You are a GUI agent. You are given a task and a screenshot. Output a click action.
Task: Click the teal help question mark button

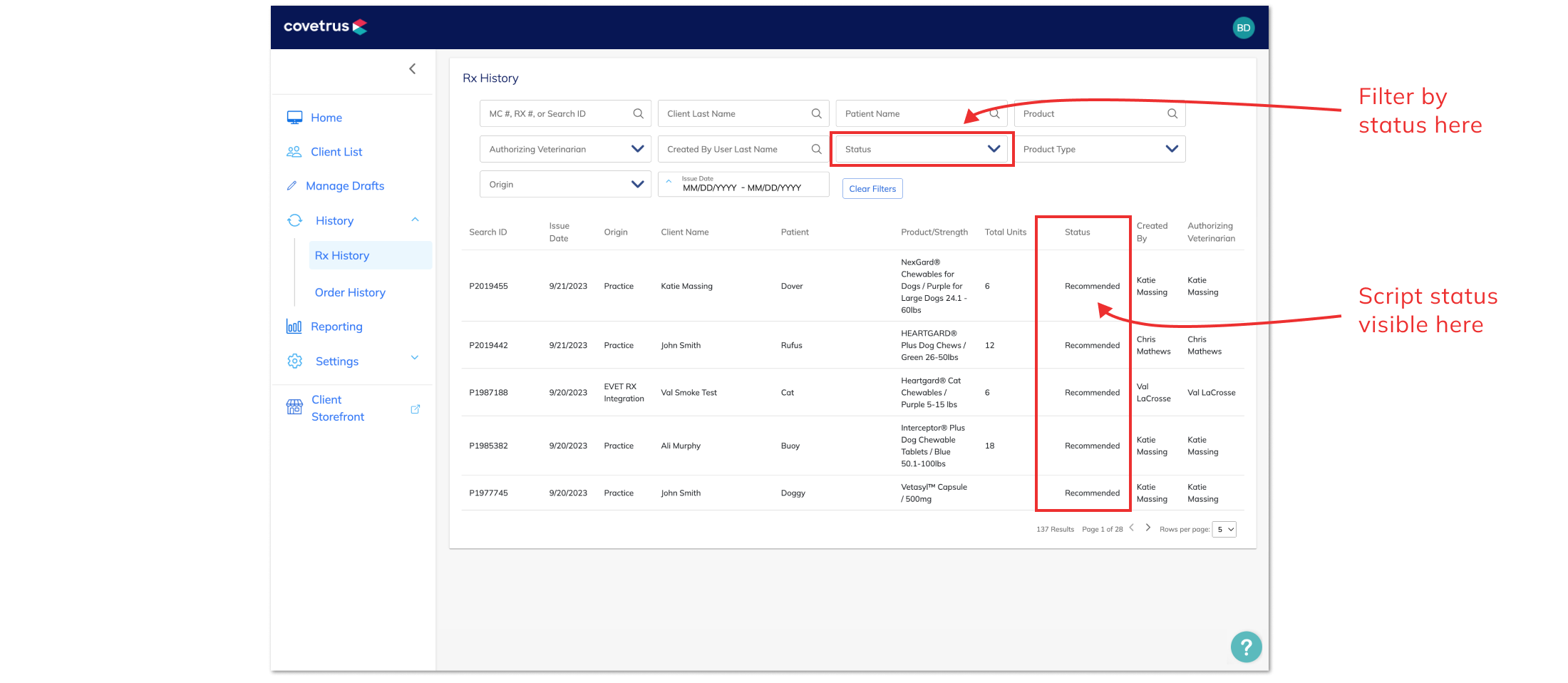point(1246,647)
